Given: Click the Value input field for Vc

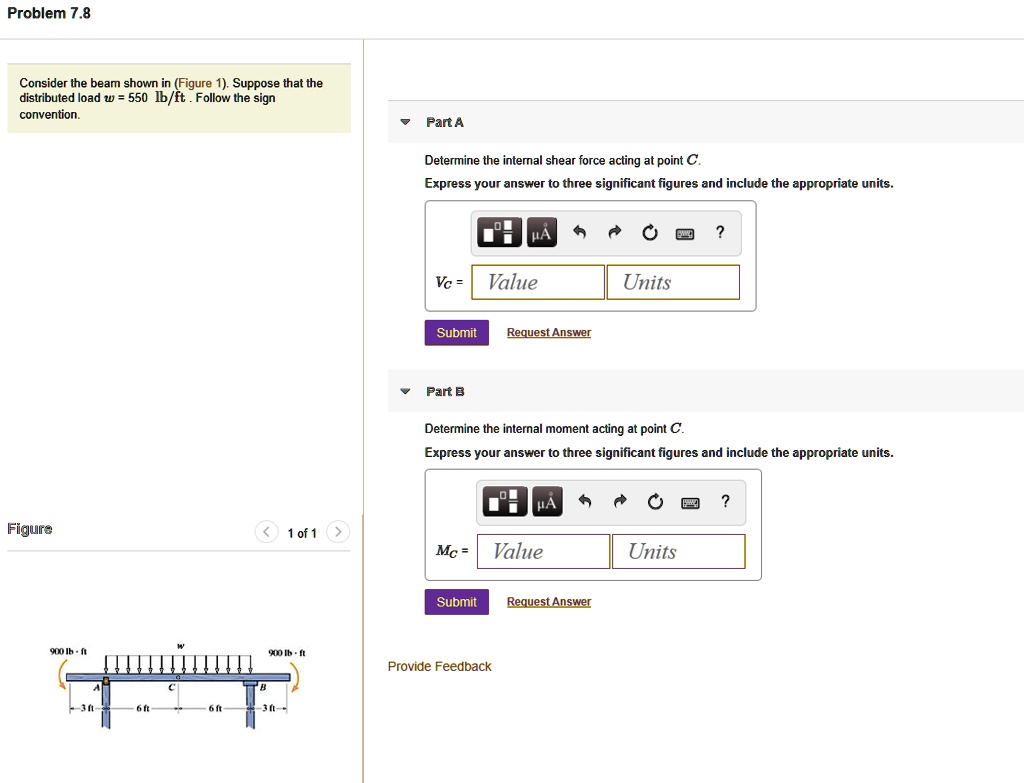Looking at the screenshot, I should (x=537, y=282).
